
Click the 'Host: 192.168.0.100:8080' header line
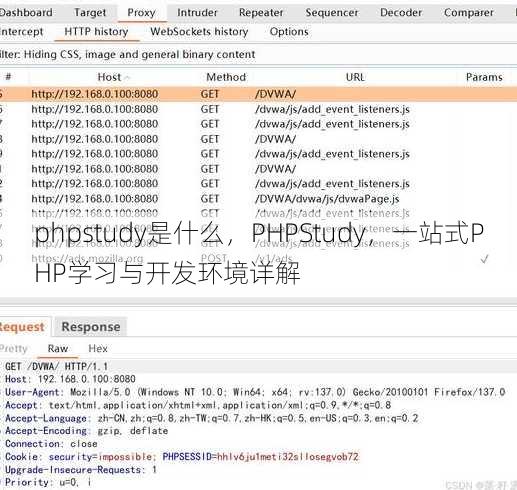[70, 379]
